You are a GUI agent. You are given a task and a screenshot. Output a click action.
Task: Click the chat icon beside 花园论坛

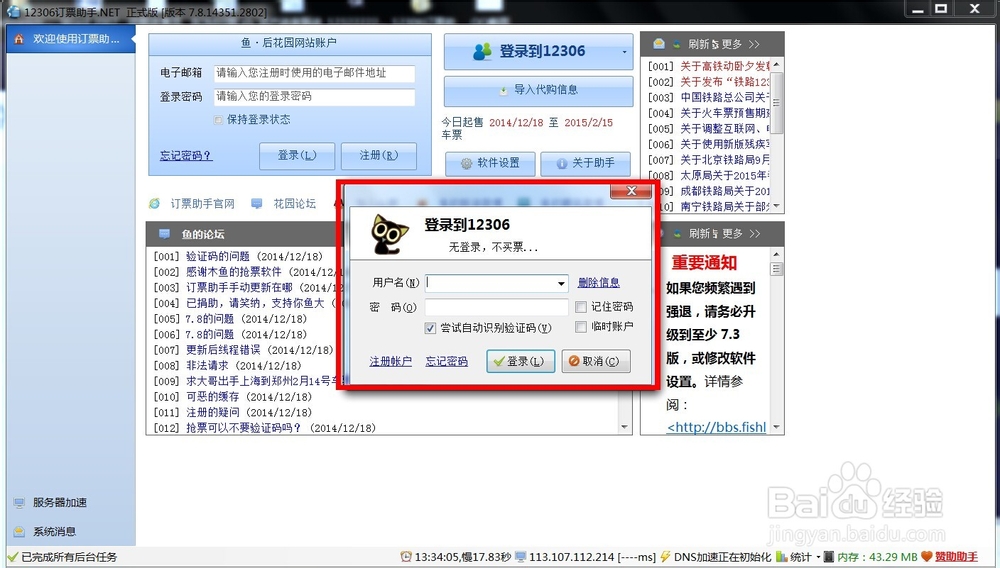pos(256,203)
